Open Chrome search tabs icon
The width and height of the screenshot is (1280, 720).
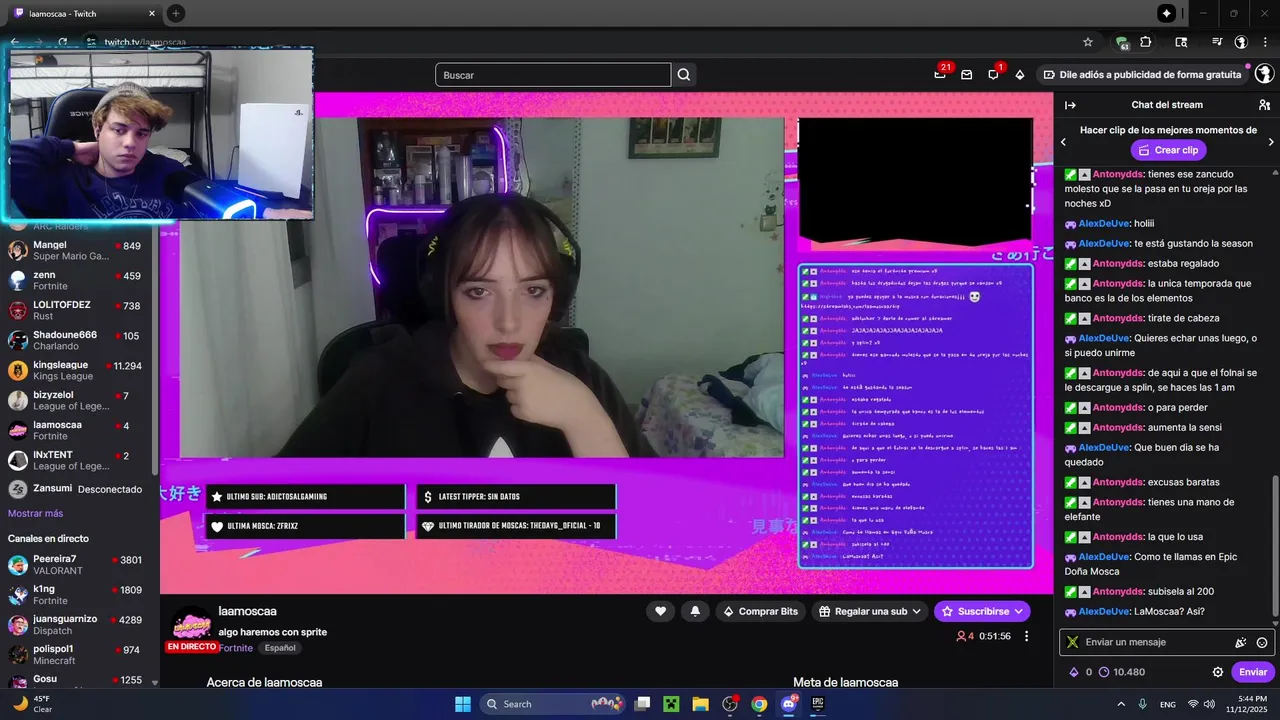click(x=1181, y=42)
